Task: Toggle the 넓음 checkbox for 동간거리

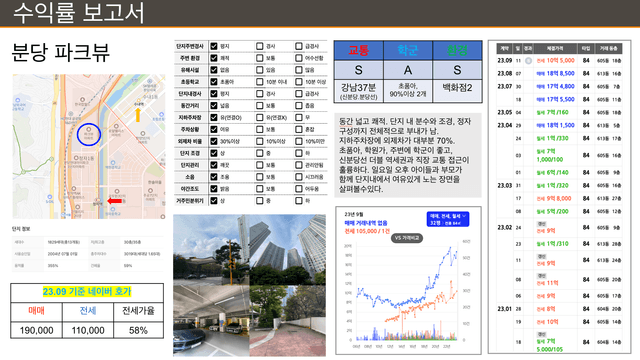Action: coord(214,105)
